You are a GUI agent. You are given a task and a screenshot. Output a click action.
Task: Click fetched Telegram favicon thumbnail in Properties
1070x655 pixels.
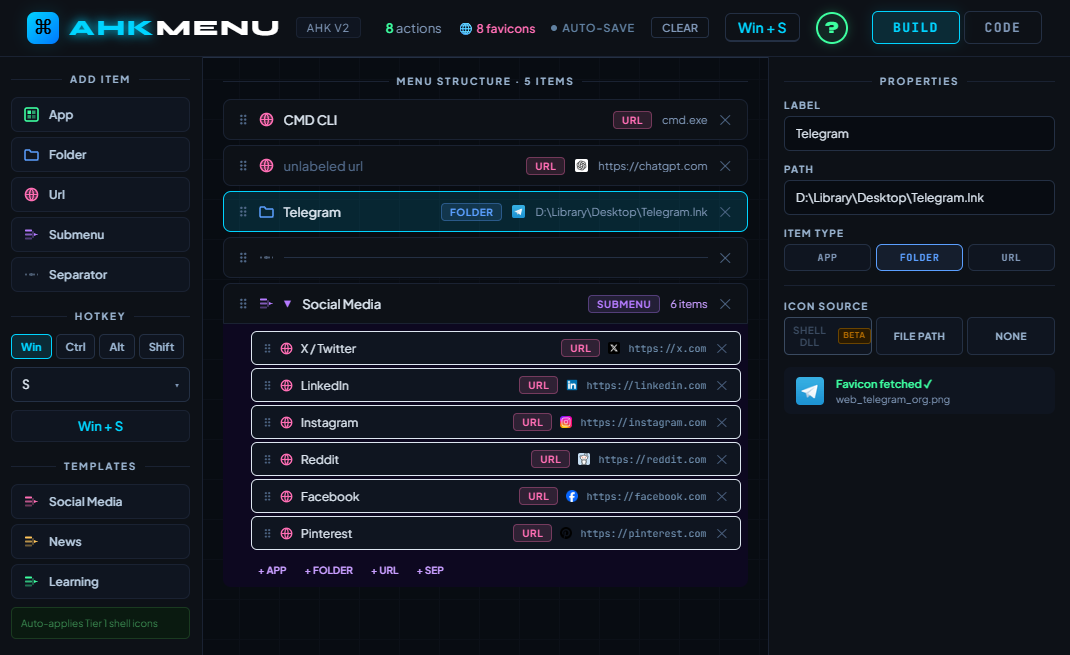point(810,391)
